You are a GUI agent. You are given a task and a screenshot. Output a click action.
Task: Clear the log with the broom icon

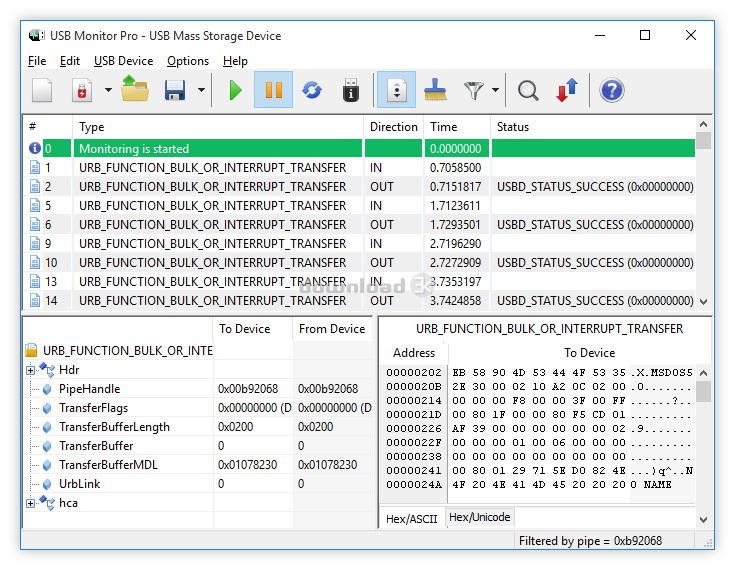pyautogui.click(x=435, y=89)
